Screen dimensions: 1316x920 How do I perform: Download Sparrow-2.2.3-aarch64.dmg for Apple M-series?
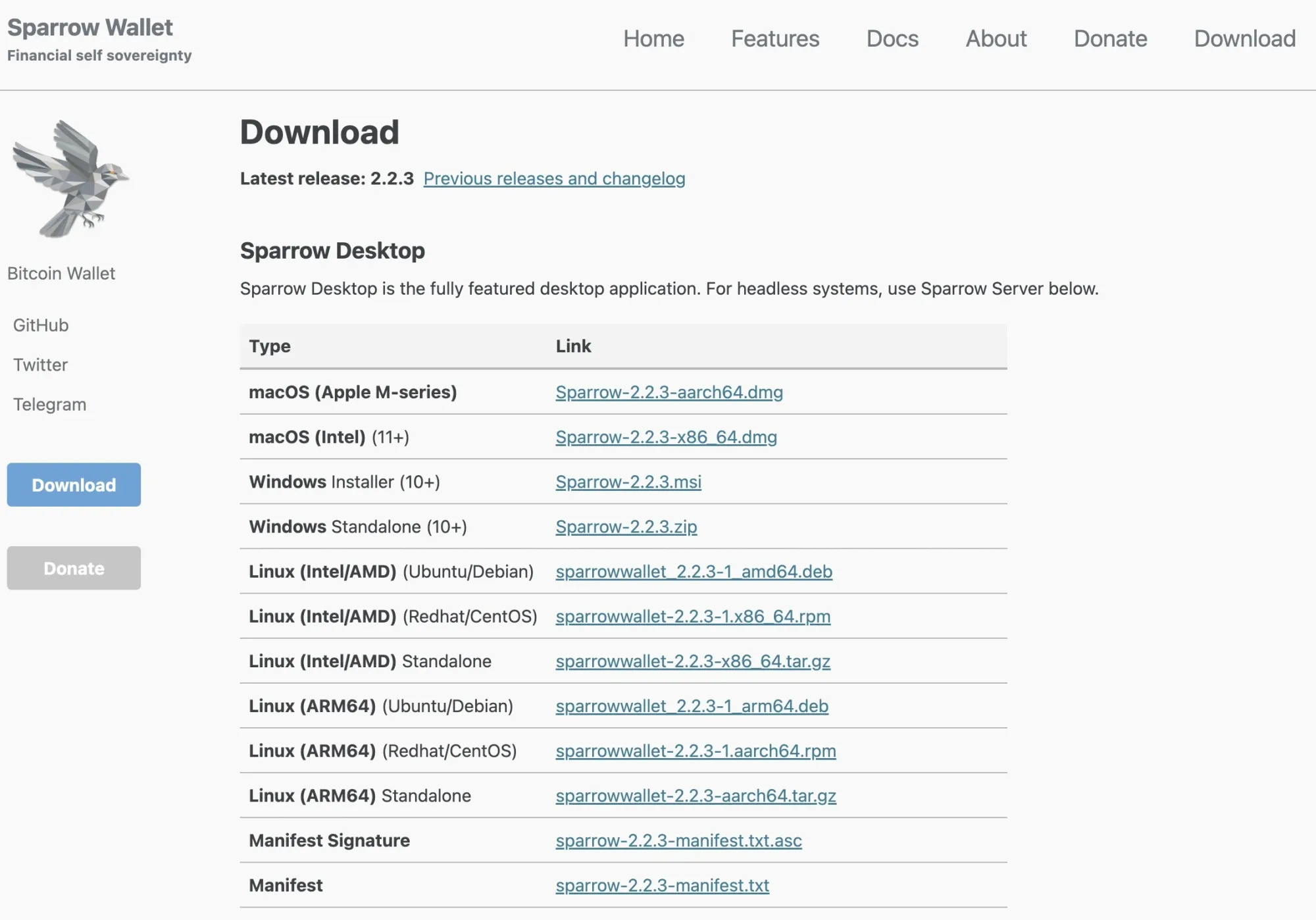point(669,392)
